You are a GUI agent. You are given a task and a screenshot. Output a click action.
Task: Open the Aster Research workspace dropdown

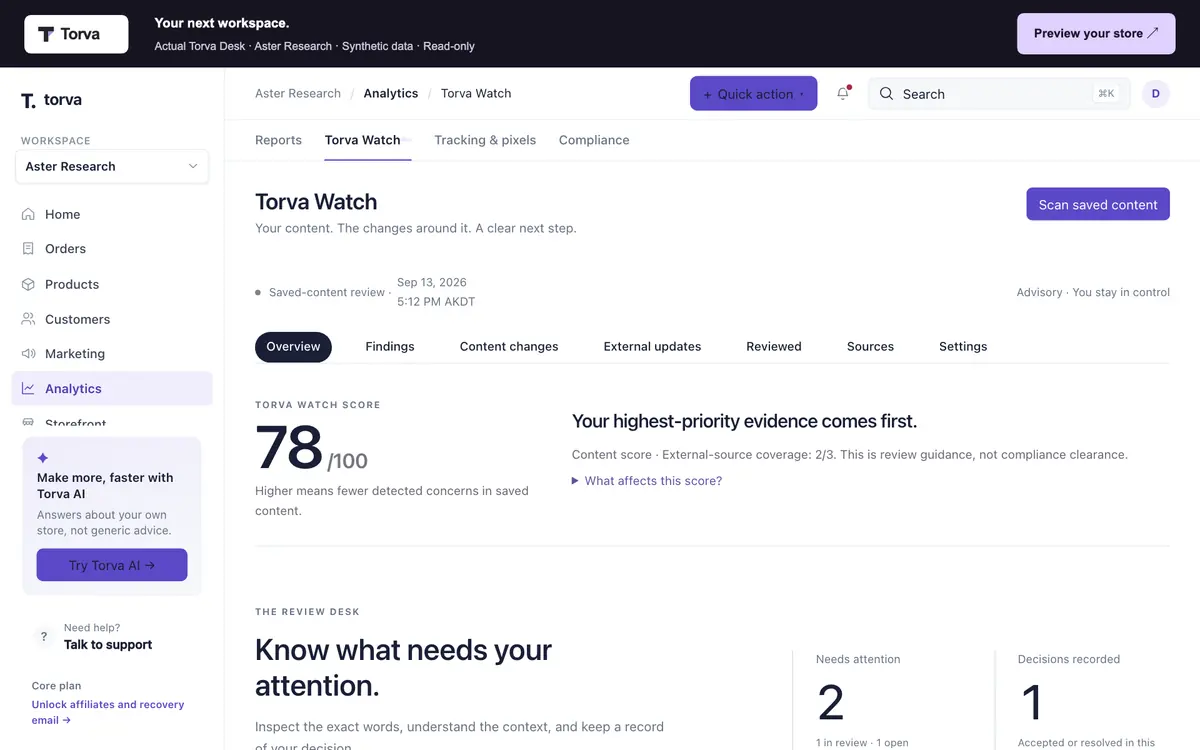coord(112,166)
